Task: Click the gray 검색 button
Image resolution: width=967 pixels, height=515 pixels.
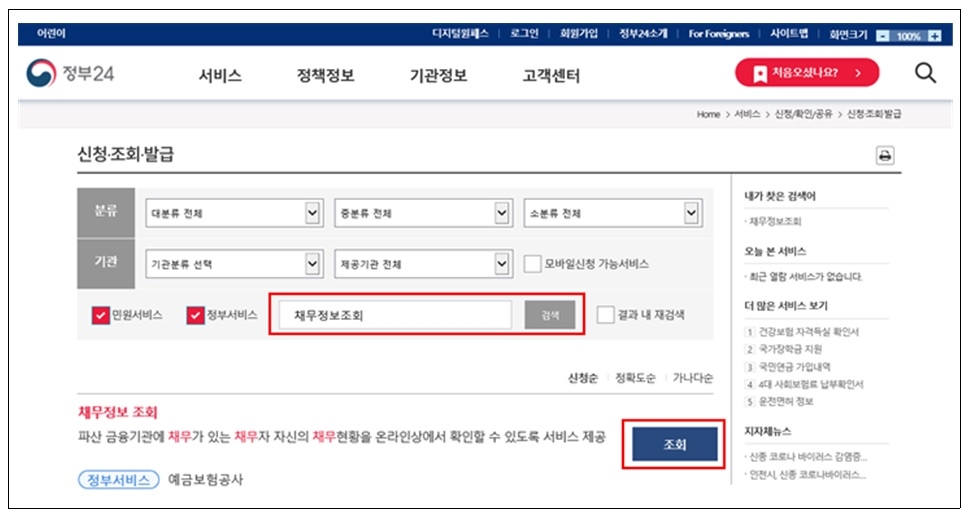Action: tap(550, 315)
